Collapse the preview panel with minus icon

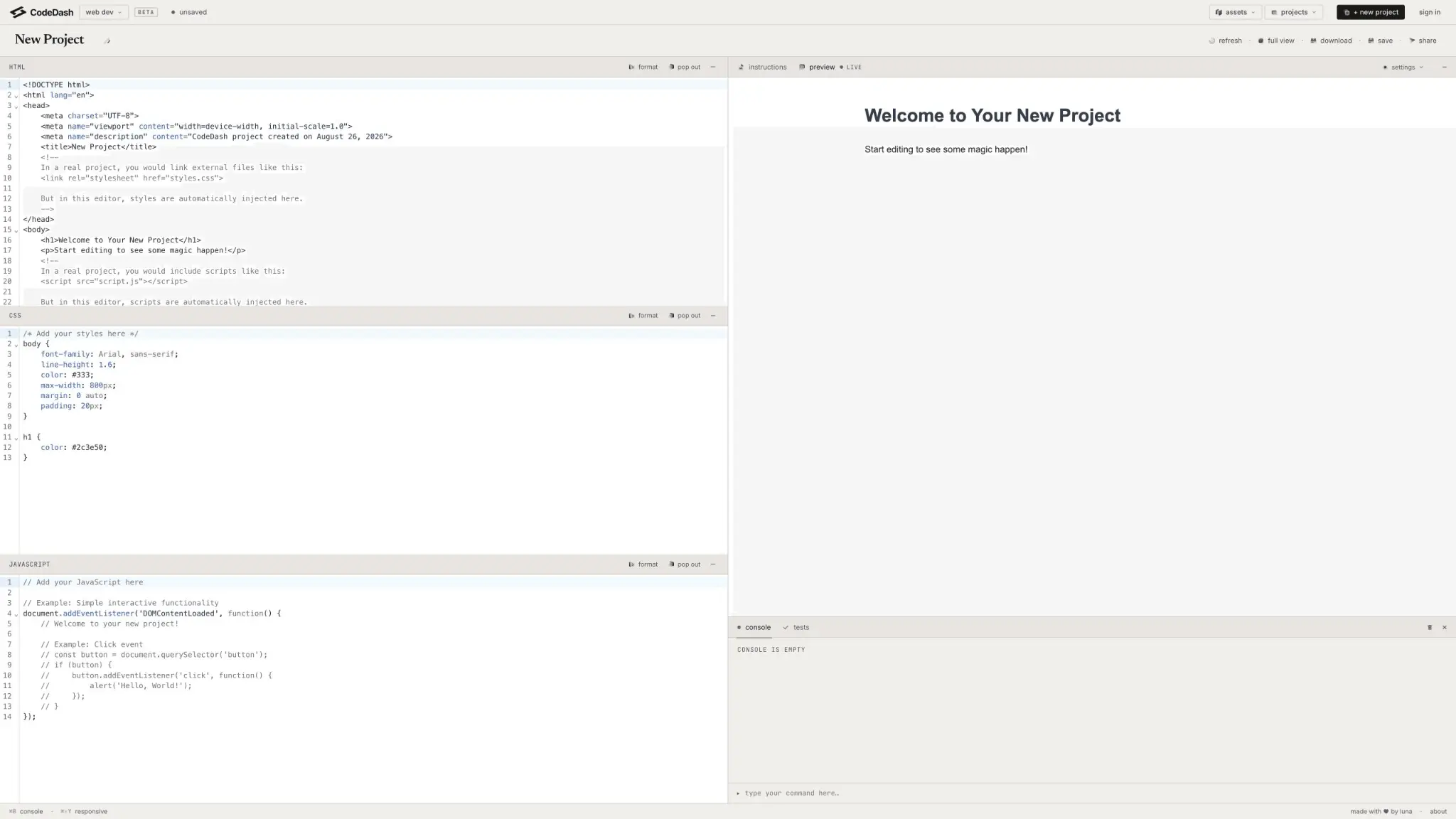tap(1444, 67)
